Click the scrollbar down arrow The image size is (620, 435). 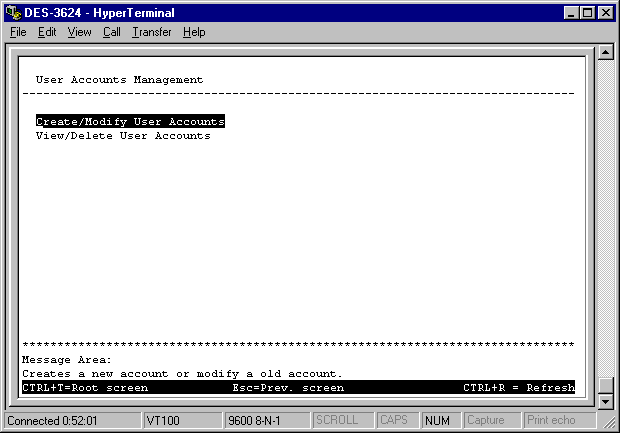point(605,401)
